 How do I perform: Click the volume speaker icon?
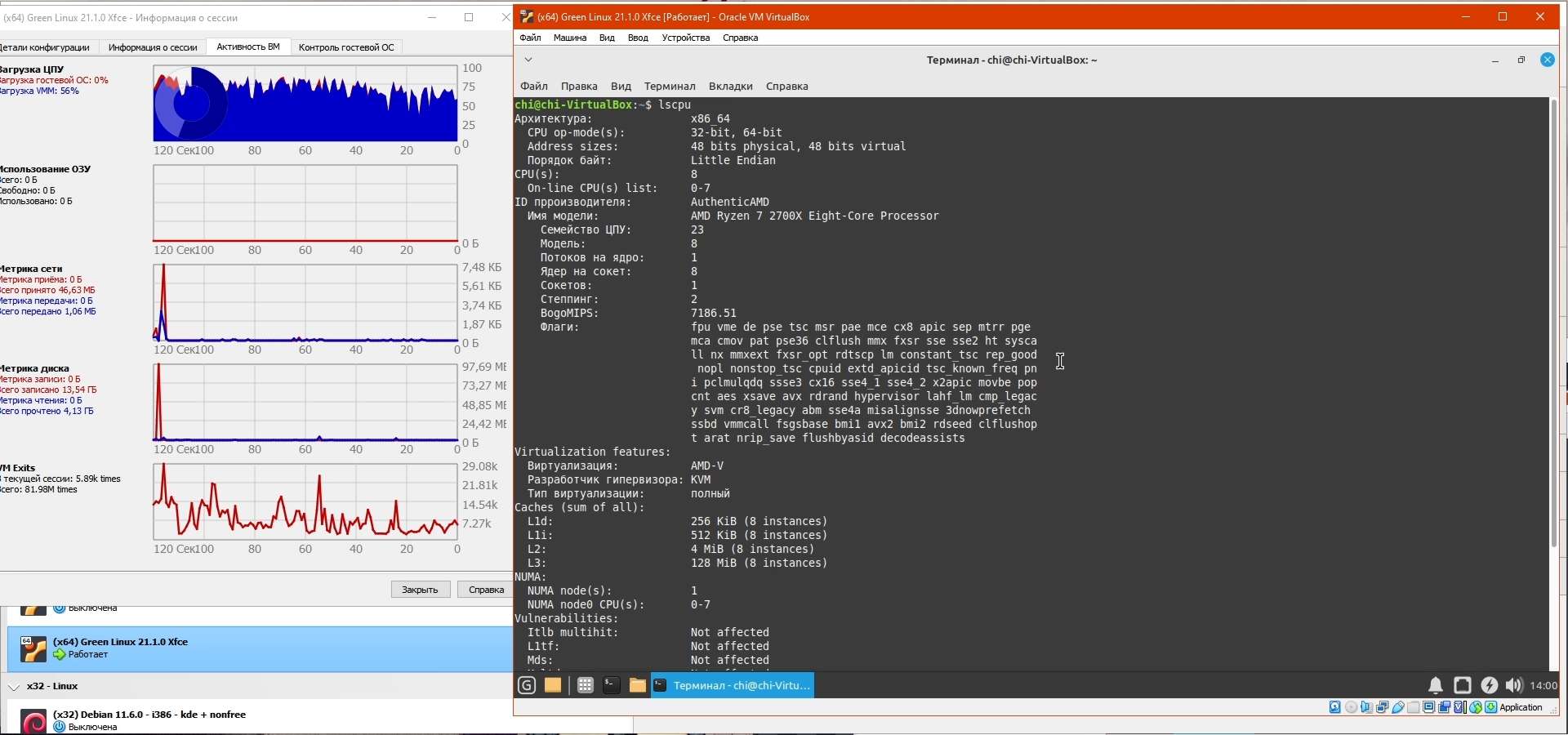point(1513,686)
